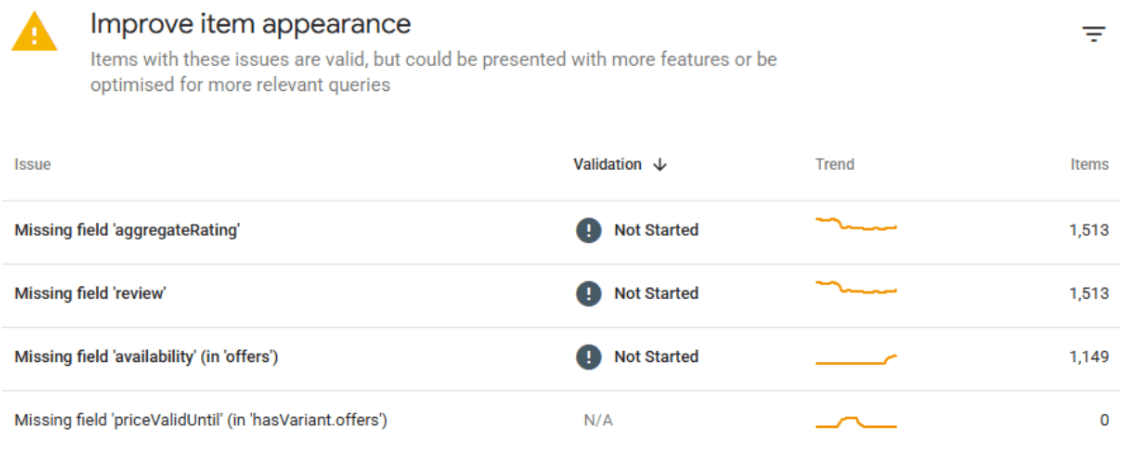Open Missing field 'aggregateRating' issue

[x=127, y=231]
